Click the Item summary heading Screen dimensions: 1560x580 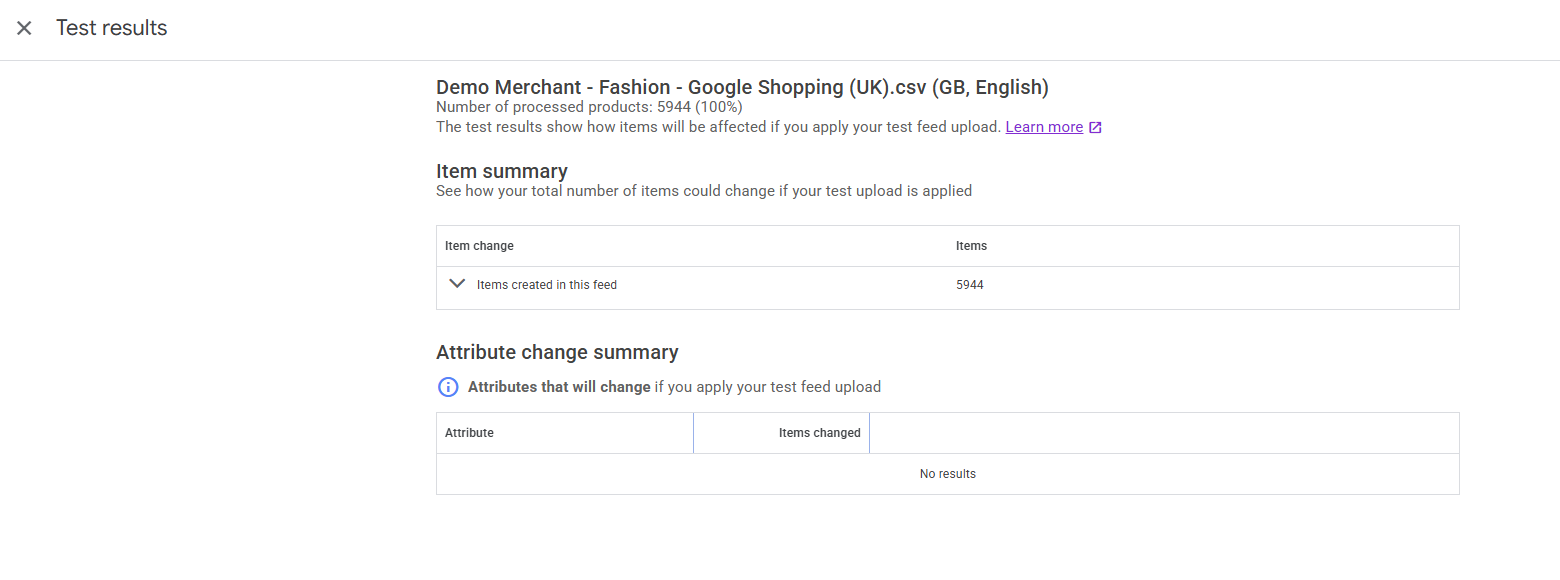pyautogui.click(x=501, y=171)
